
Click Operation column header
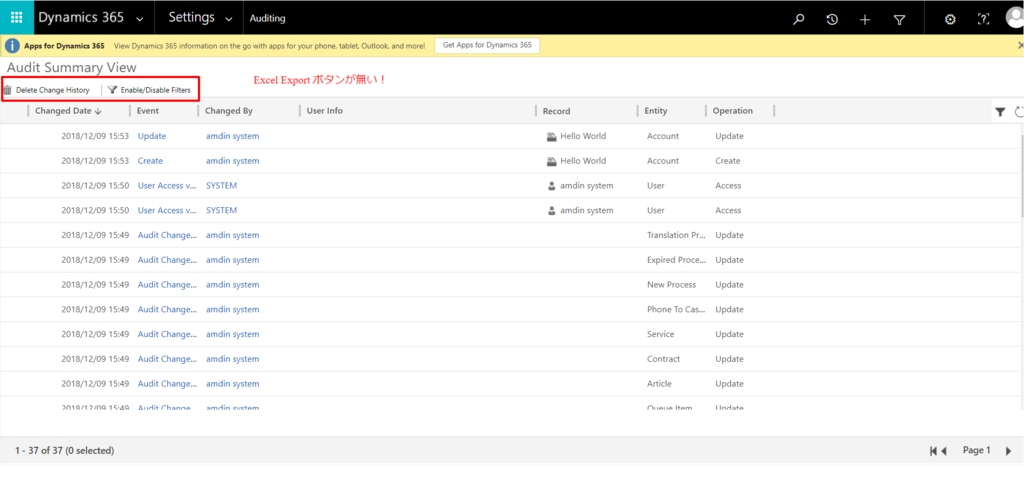(733, 111)
